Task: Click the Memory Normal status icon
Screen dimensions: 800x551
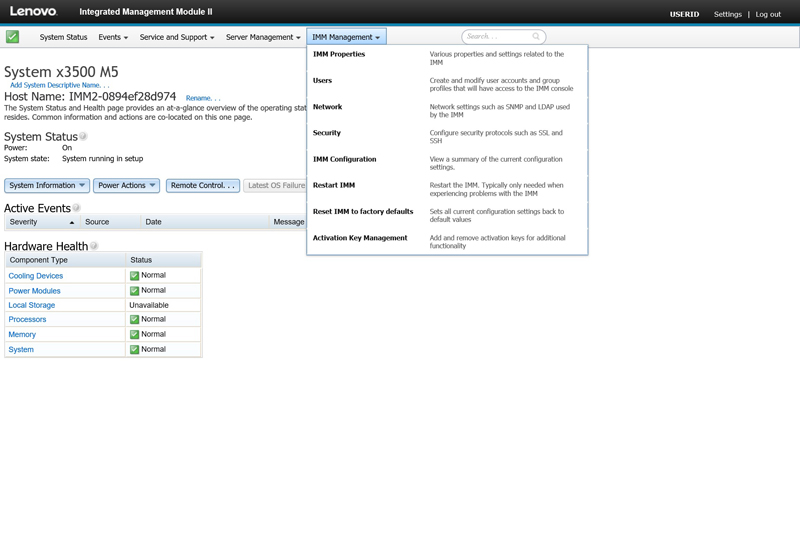Action: (x=134, y=335)
